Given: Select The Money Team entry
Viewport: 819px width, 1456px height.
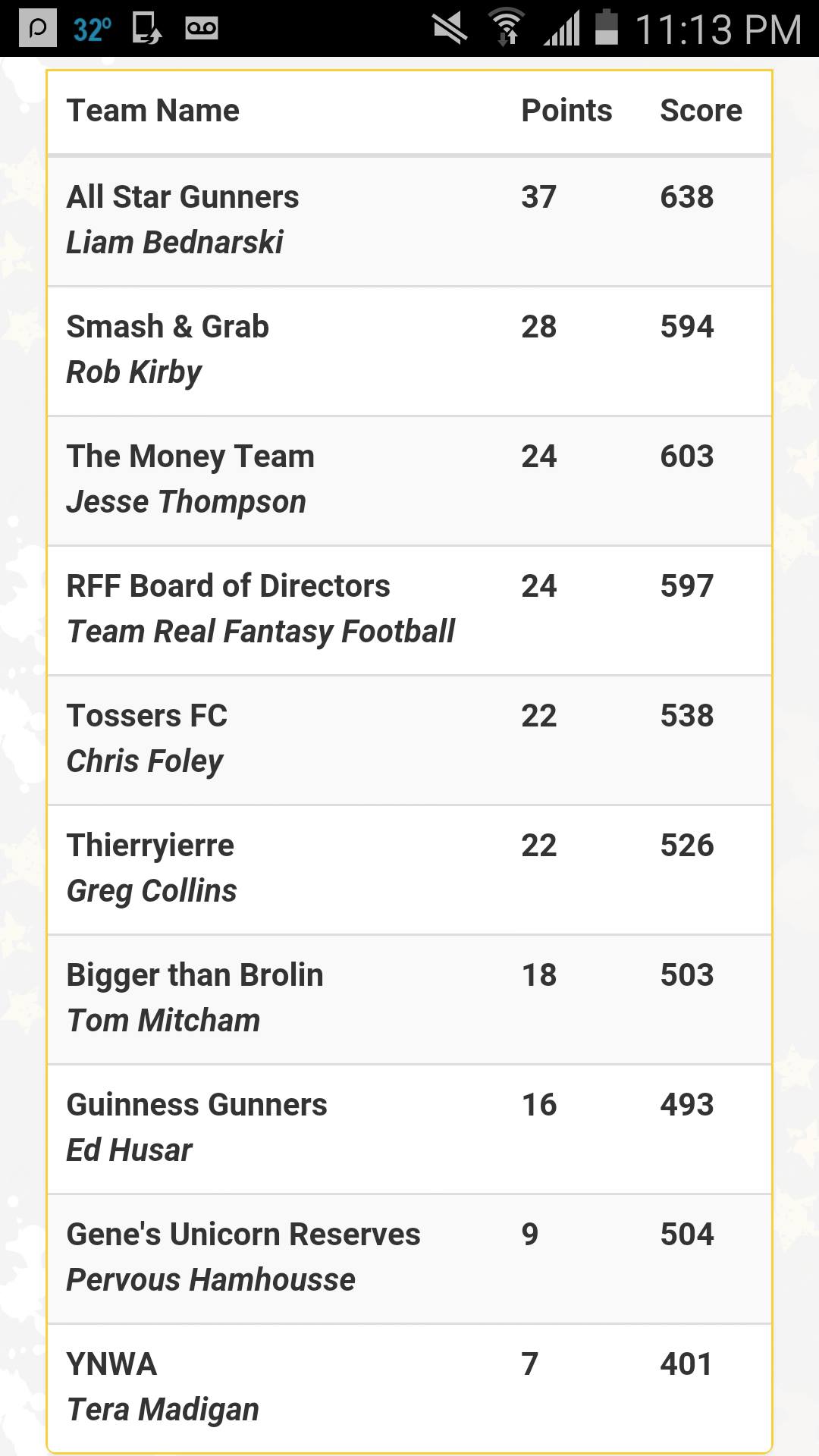Looking at the screenshot, I should (409, 481).
